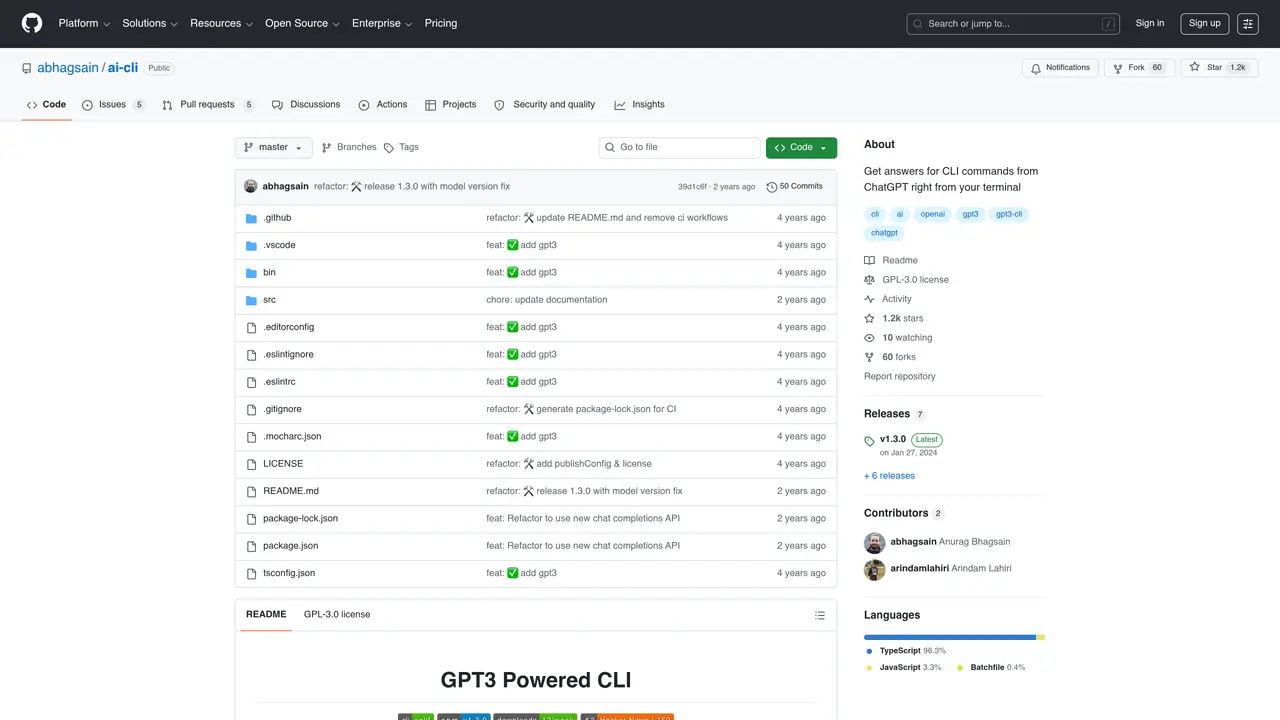
Task: Click Report repository link
Action: tap(900, 377)
